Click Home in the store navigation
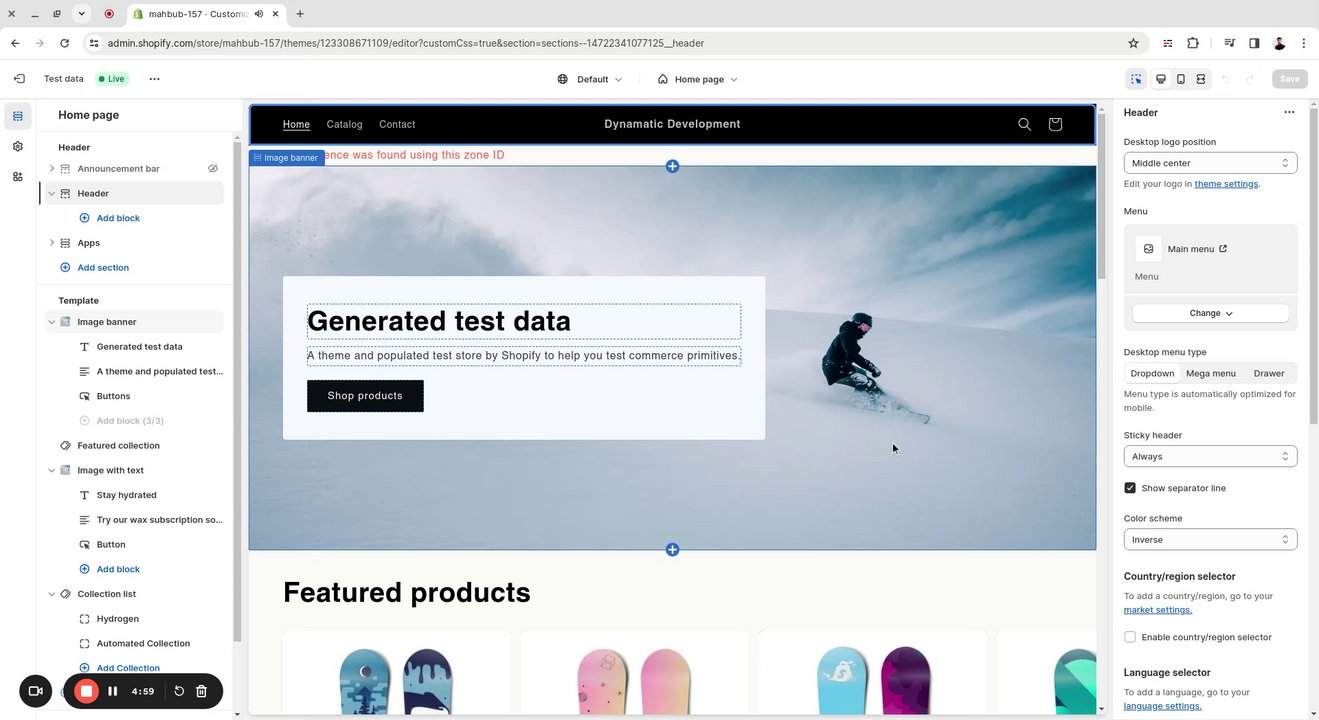Image resolution: width=1319 pixels, height=720 pixels. click(296, 124)
